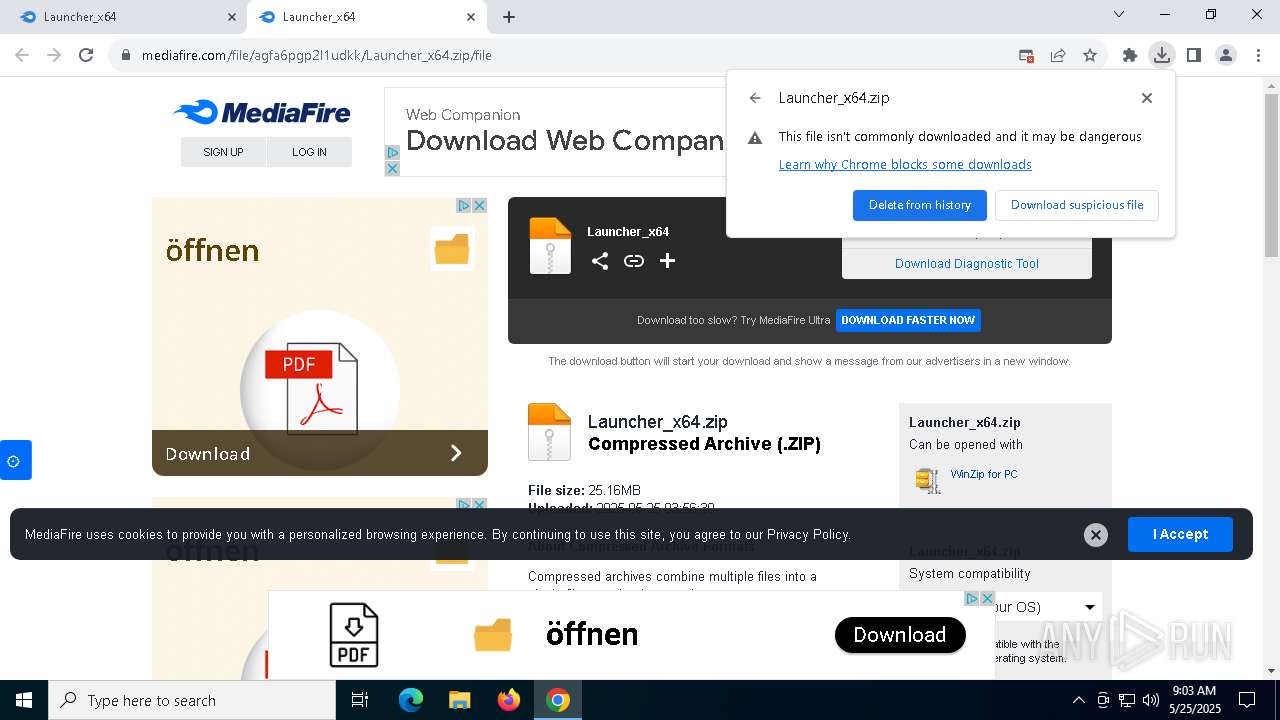Viewport: 1280px width, 720px height.
Task: Click the Chrome icon on the taskbar
Action: click(x=558, y=700)
